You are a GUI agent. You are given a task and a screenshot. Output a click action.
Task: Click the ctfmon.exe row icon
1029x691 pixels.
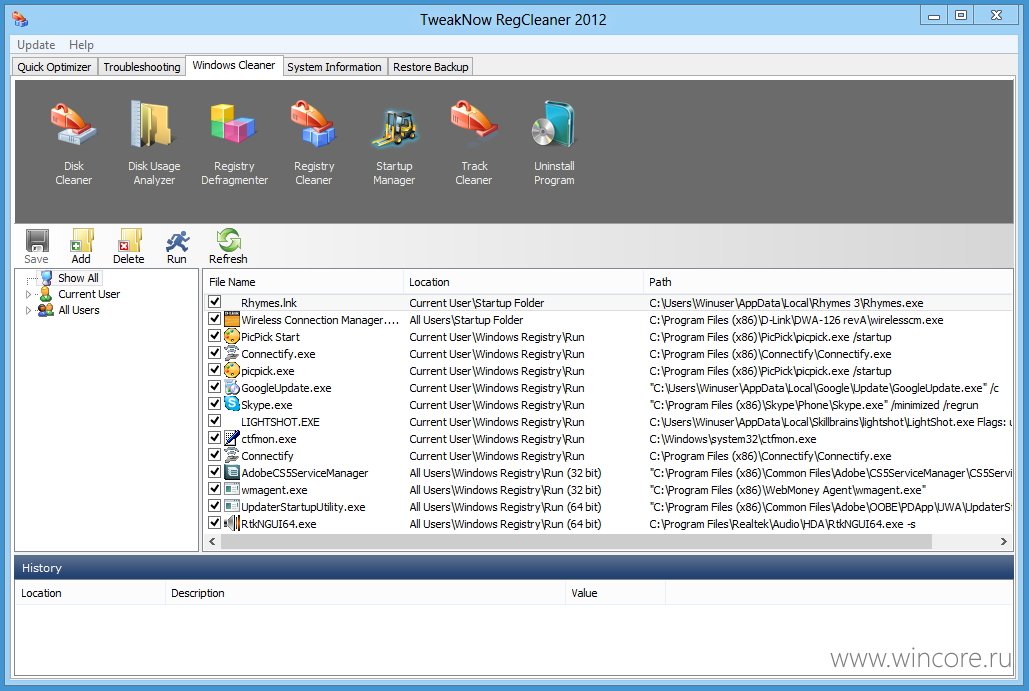[232, 438]
